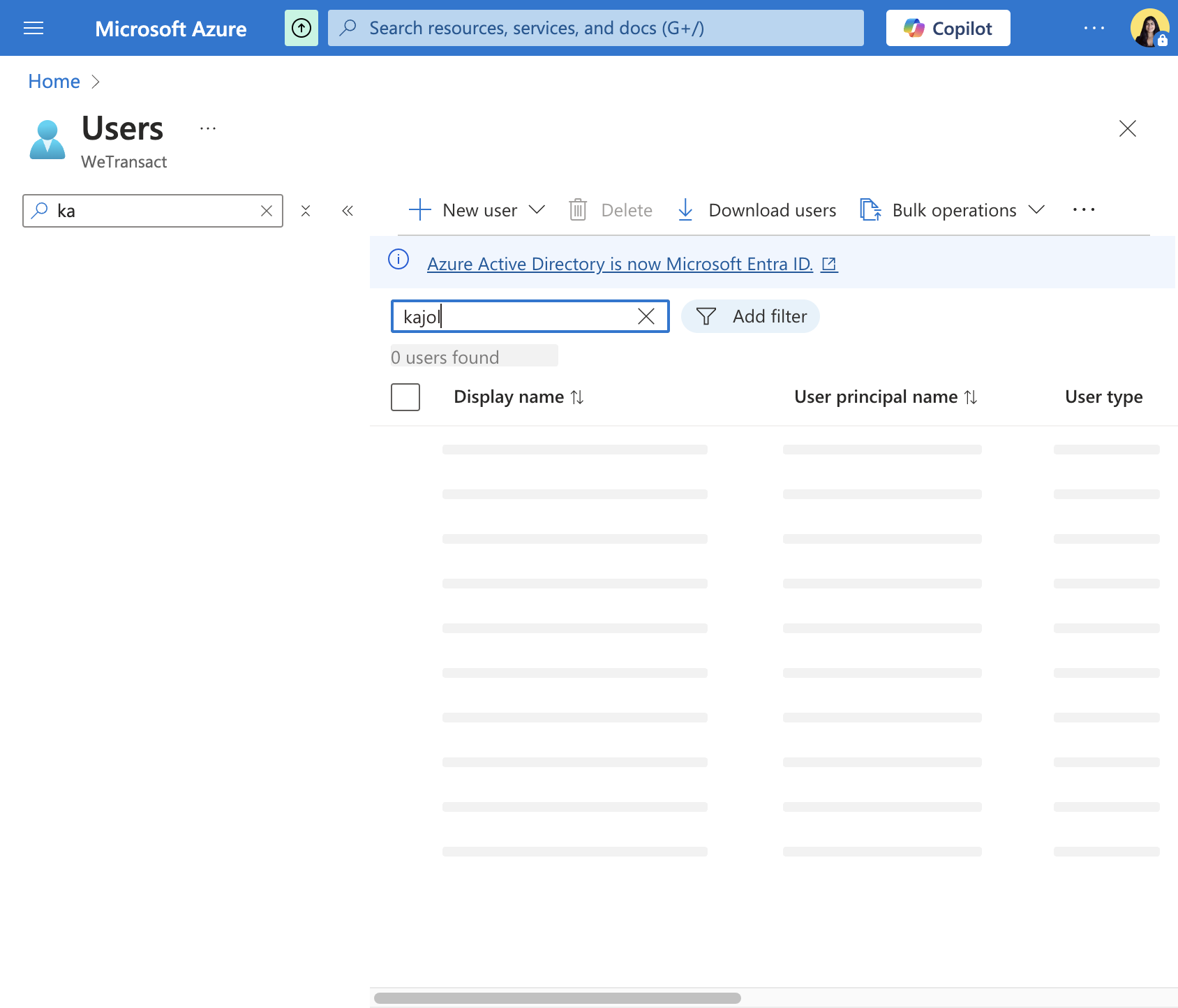Click the New user button
The width and height of the screenshot is (1178, 1008).
(x=463, y=210)
